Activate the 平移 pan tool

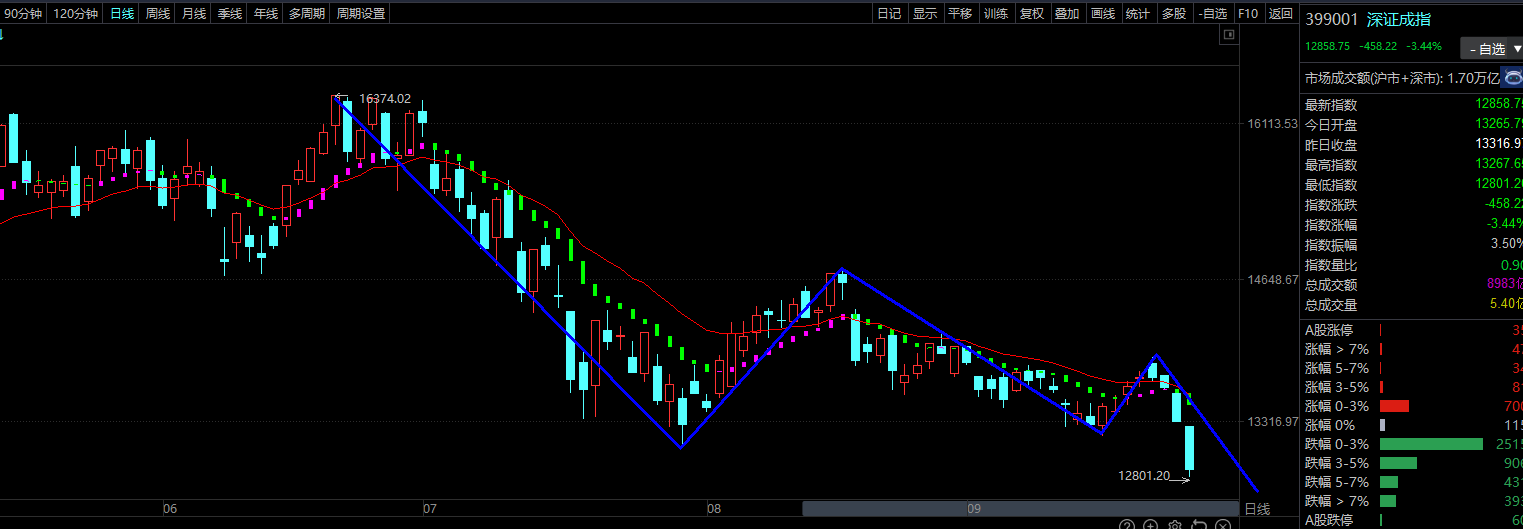click(960, 13)
